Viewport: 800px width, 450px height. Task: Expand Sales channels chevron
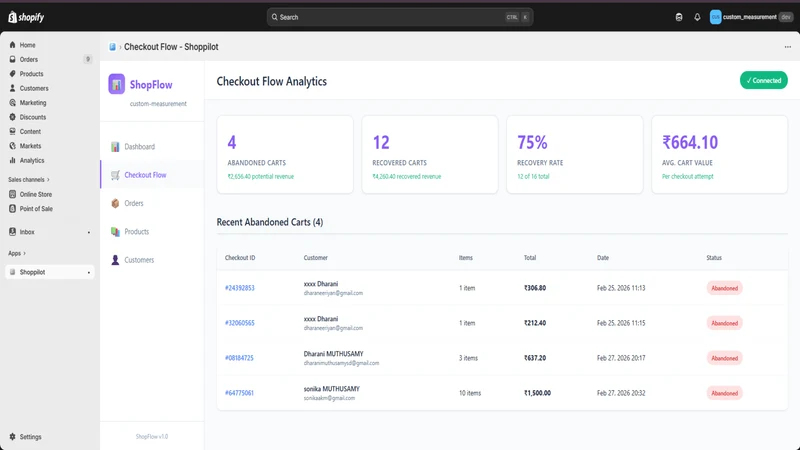tap(48, 180)
